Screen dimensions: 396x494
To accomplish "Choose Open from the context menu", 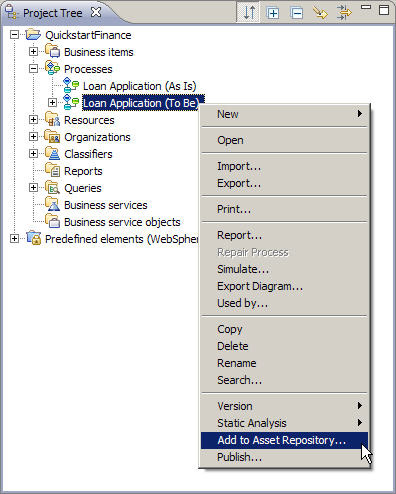I will tap(284, 140).
